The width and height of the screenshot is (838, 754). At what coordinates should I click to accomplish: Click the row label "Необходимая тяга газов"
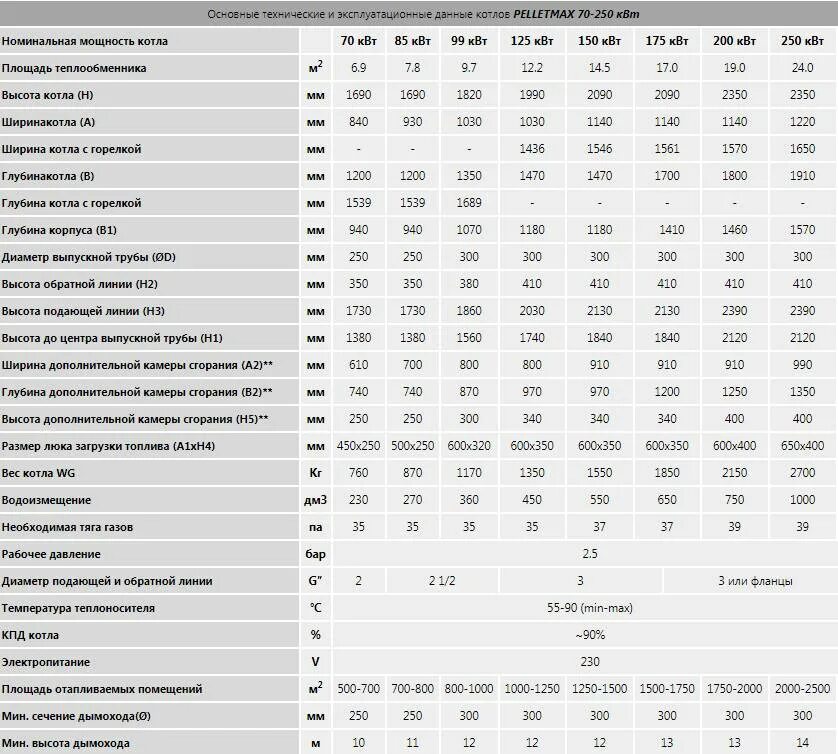pos(67,527)
